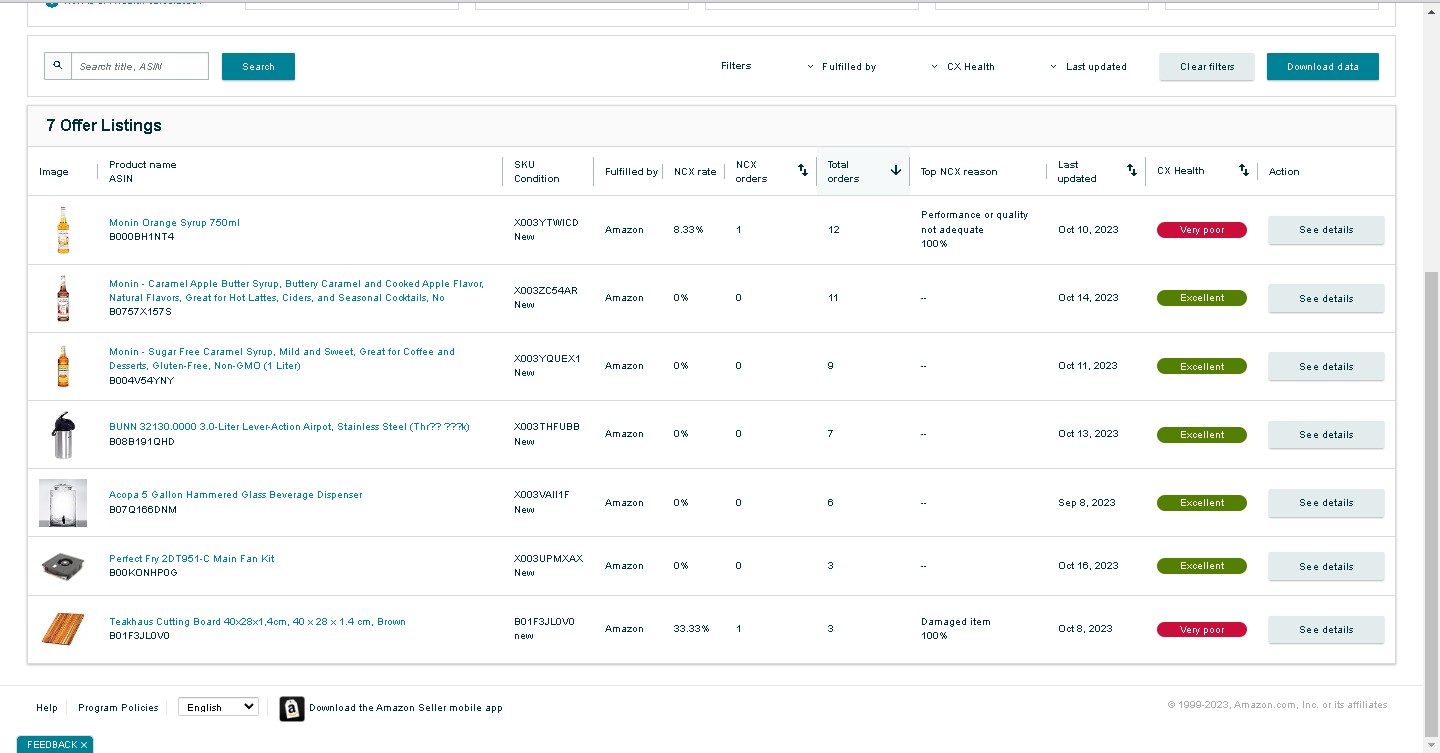Open Acopa 5 Gallon Beverage Dispenser link

pos(236,495)
